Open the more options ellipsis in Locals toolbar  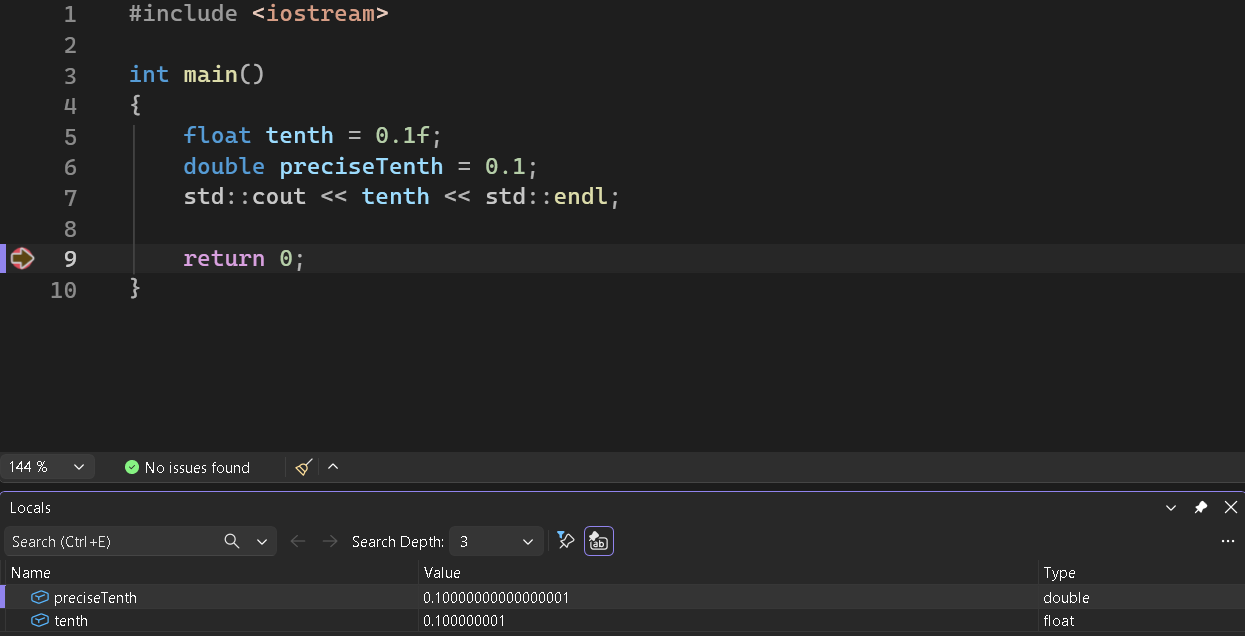point(1228,541)
